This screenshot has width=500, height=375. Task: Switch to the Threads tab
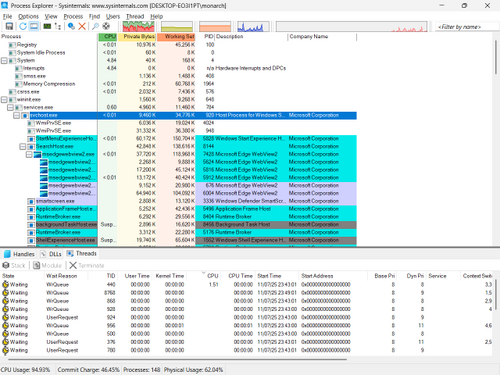82,254
